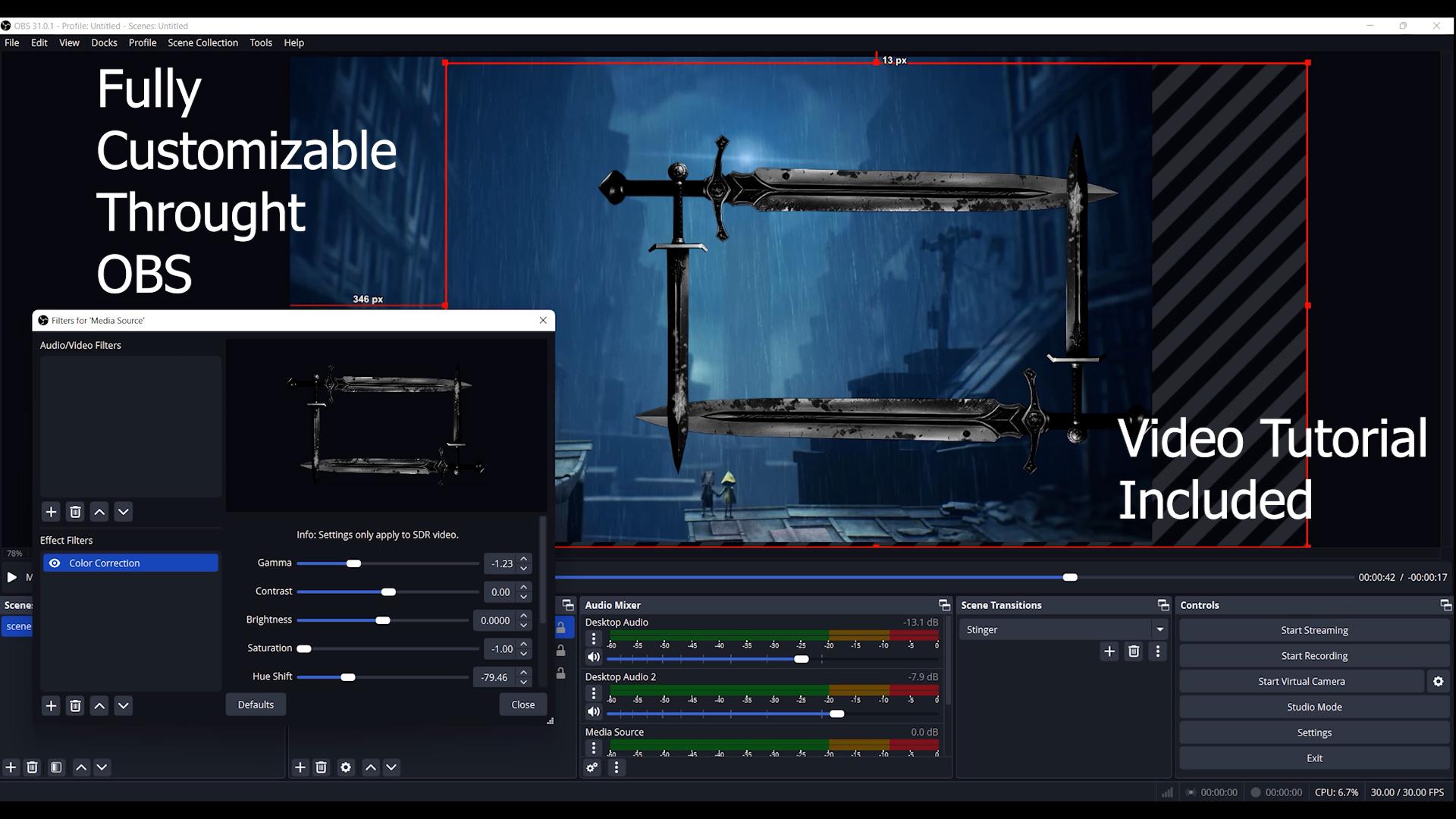1456x819 pixels.
Task: Mute Desktop Audio 2 speaker icon
Action: (594, 712)
